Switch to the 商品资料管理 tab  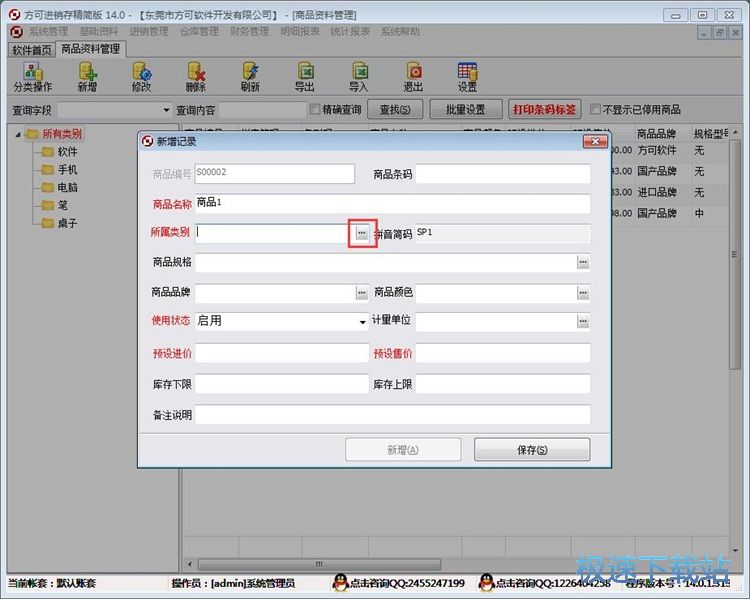91,49
